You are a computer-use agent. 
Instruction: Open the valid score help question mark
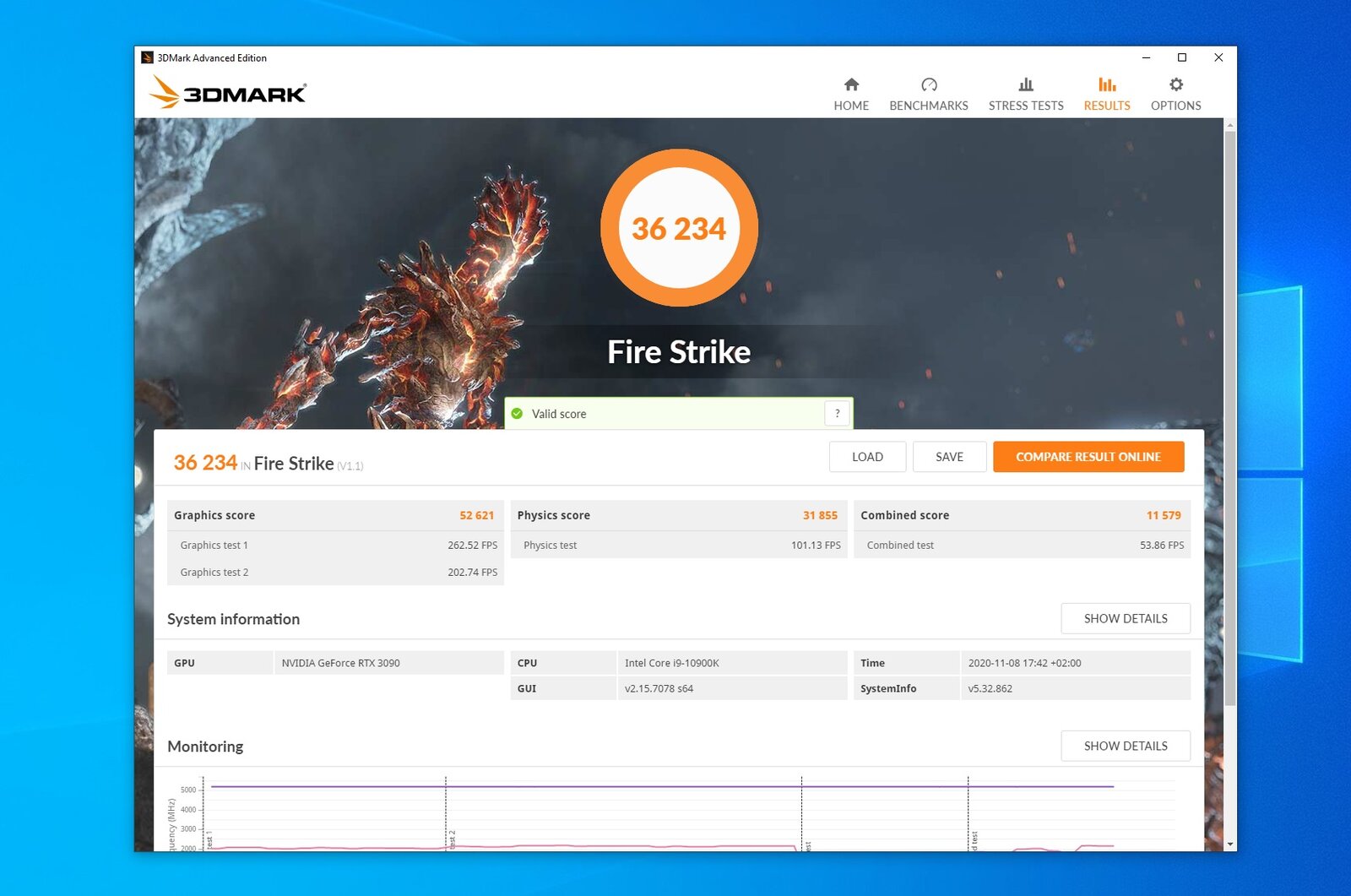click(x=837, y=413)
